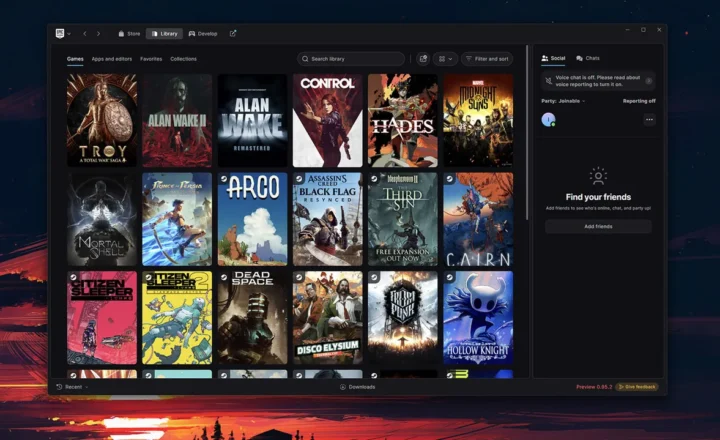Click the Find your friends person icon
The height and width of the screenshot is (440, 720).
click(x=598, y=176)
